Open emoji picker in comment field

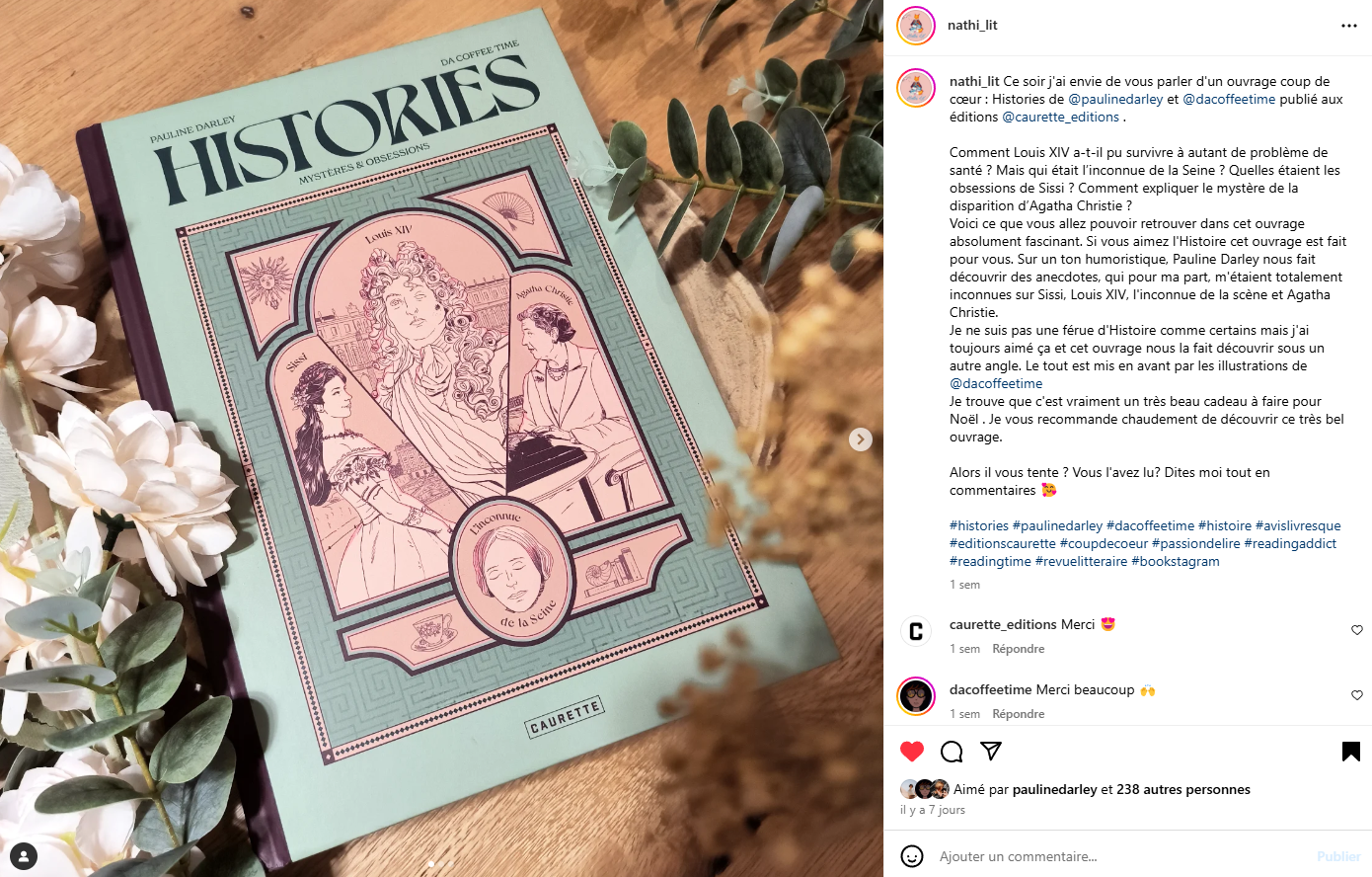[912, 856]
